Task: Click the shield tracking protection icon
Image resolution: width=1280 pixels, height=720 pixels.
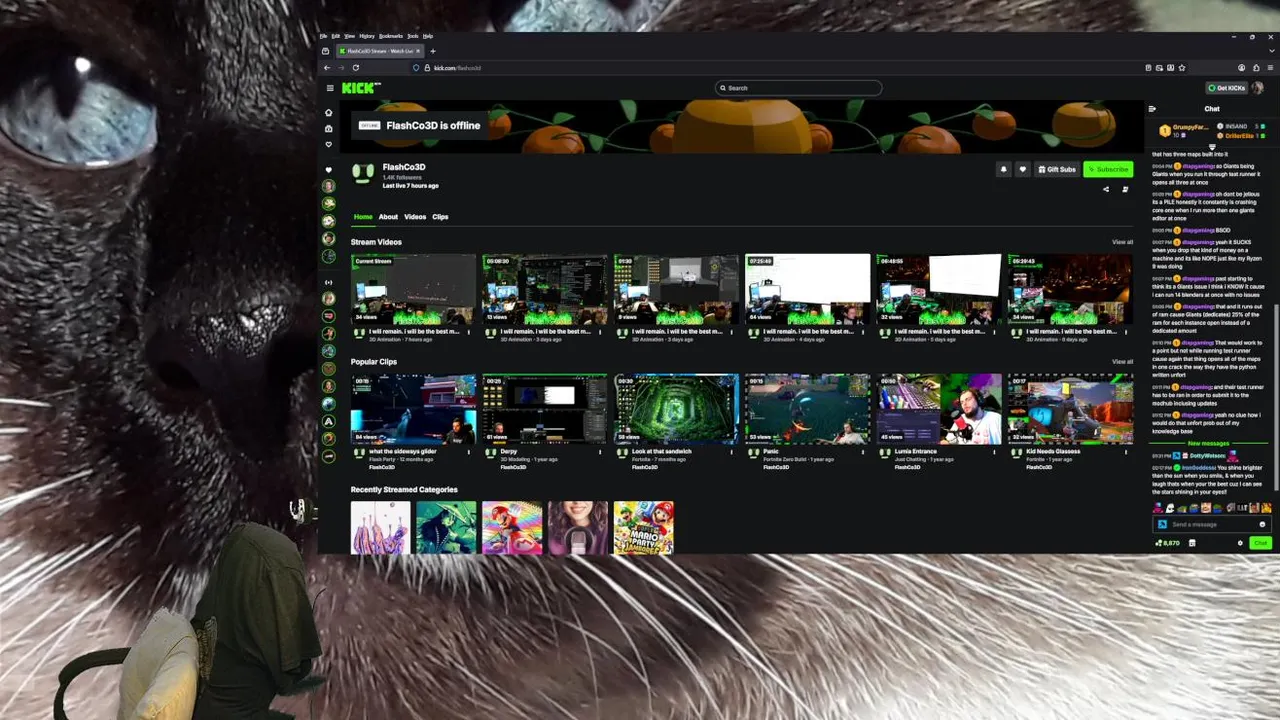Action: pyautogui.click(x=416, y=68)
